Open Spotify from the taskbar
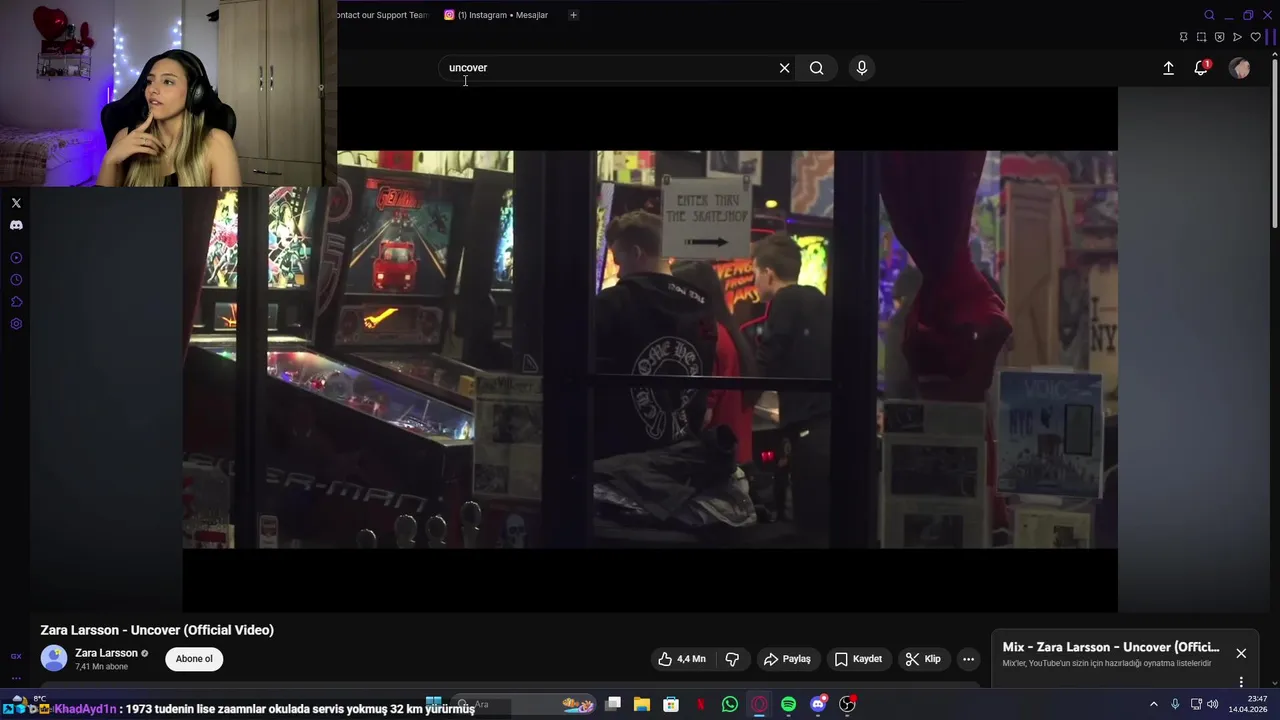Image resolution: width=1280 pixels, height=720 pixels. tap(788, 705)
